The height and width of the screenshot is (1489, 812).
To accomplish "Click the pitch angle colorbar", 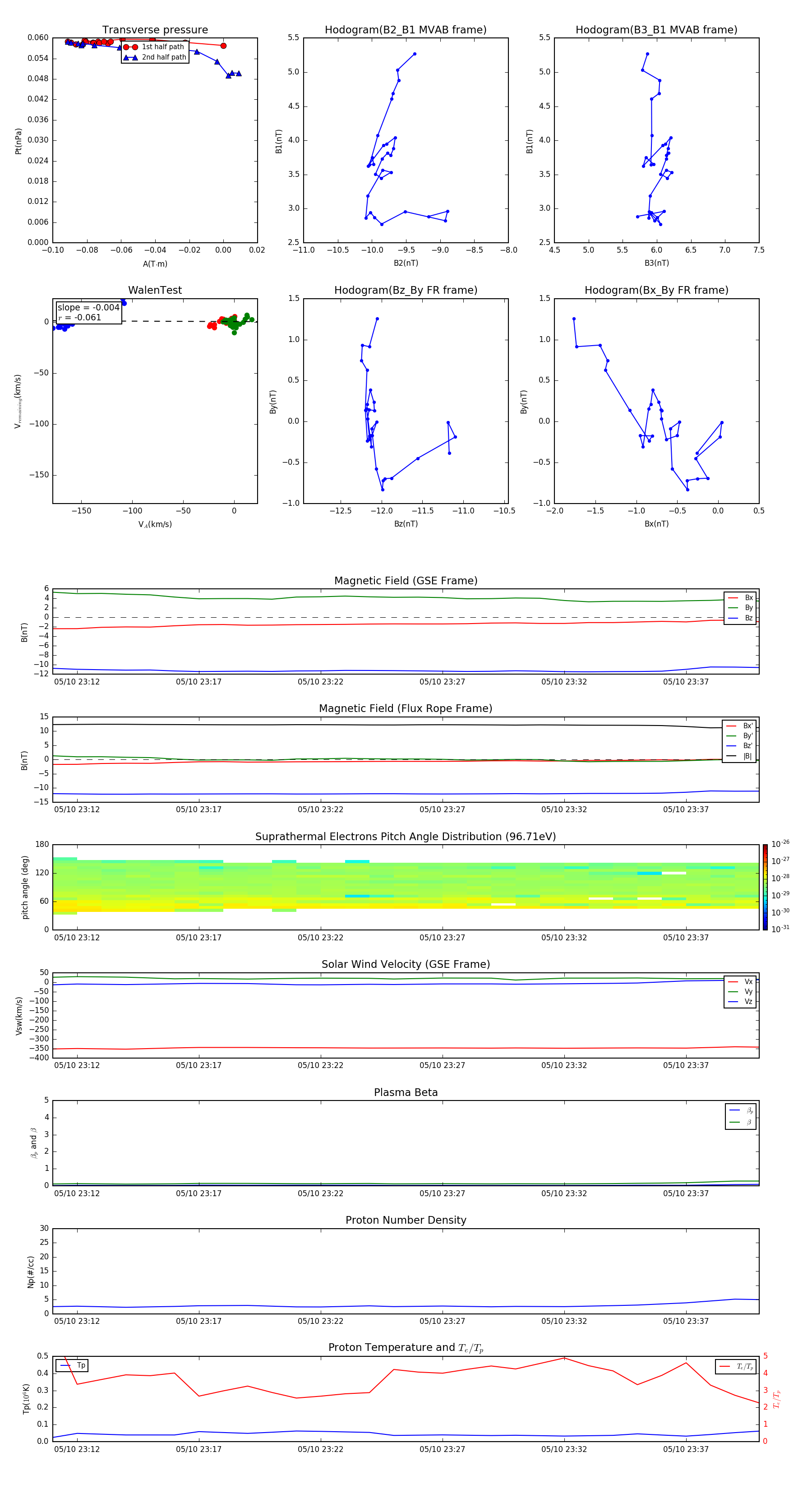I will point(765,887).
